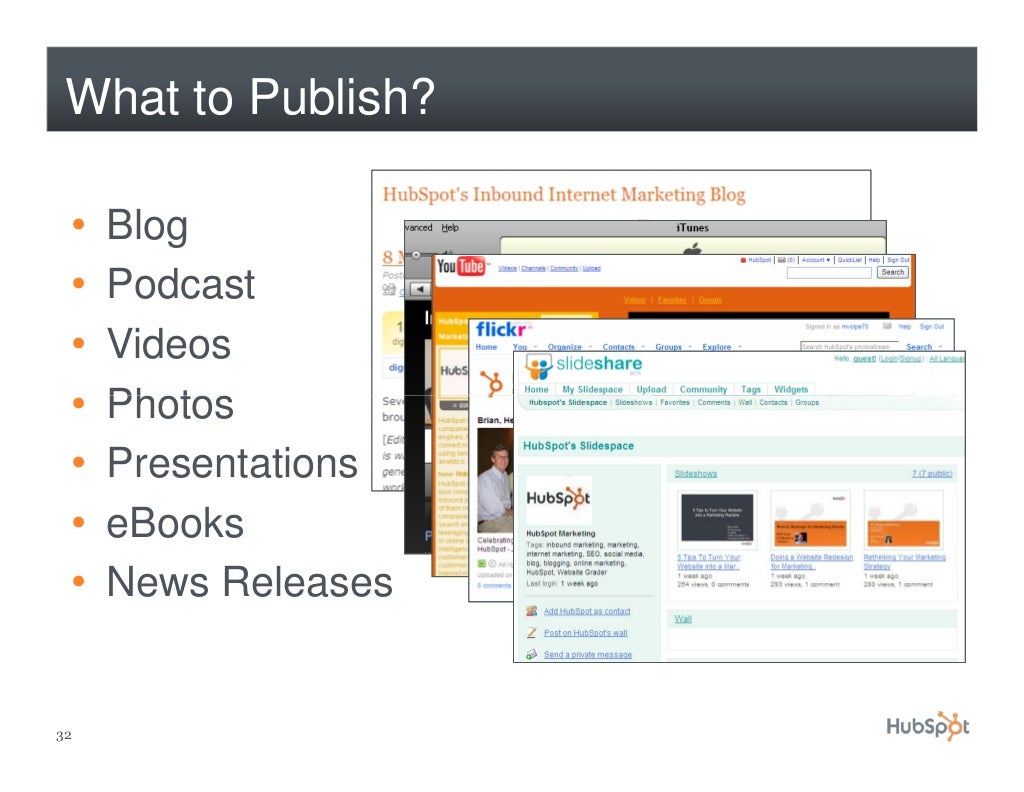Click iTunes back arrow button
Screen dimensions: 1024x792
[x=420, y=289]
